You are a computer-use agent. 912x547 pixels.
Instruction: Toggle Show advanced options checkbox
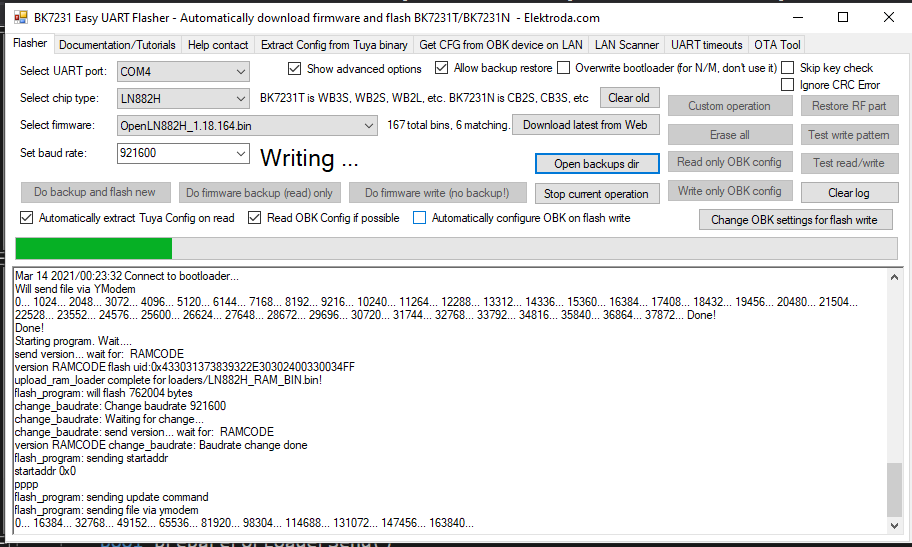tap(294, 69)
